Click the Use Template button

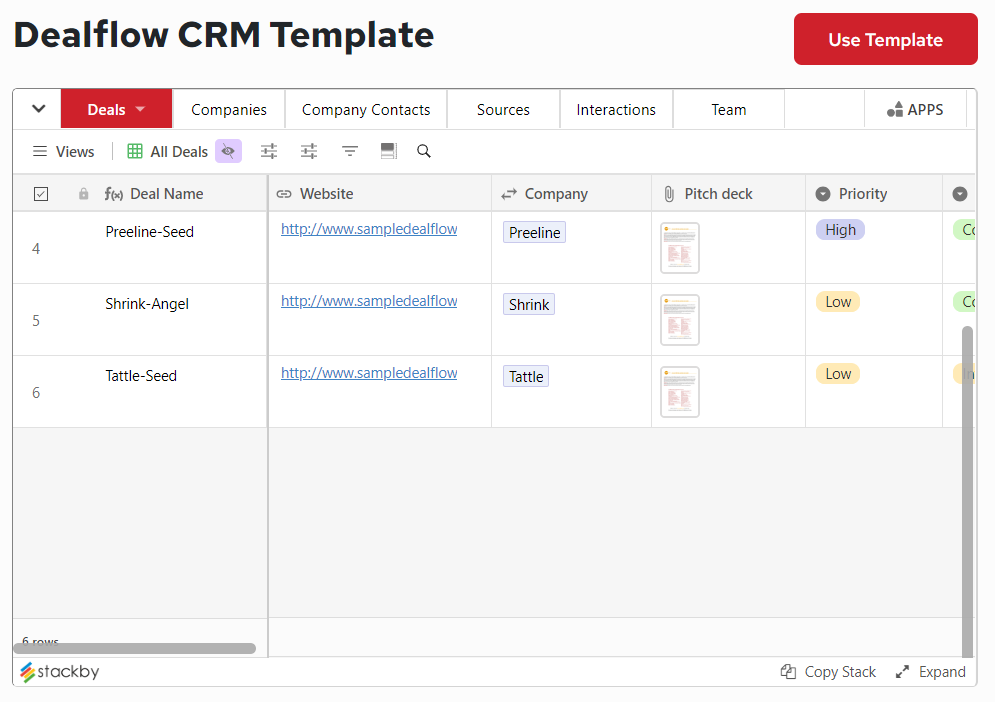(x=885, y=39)
